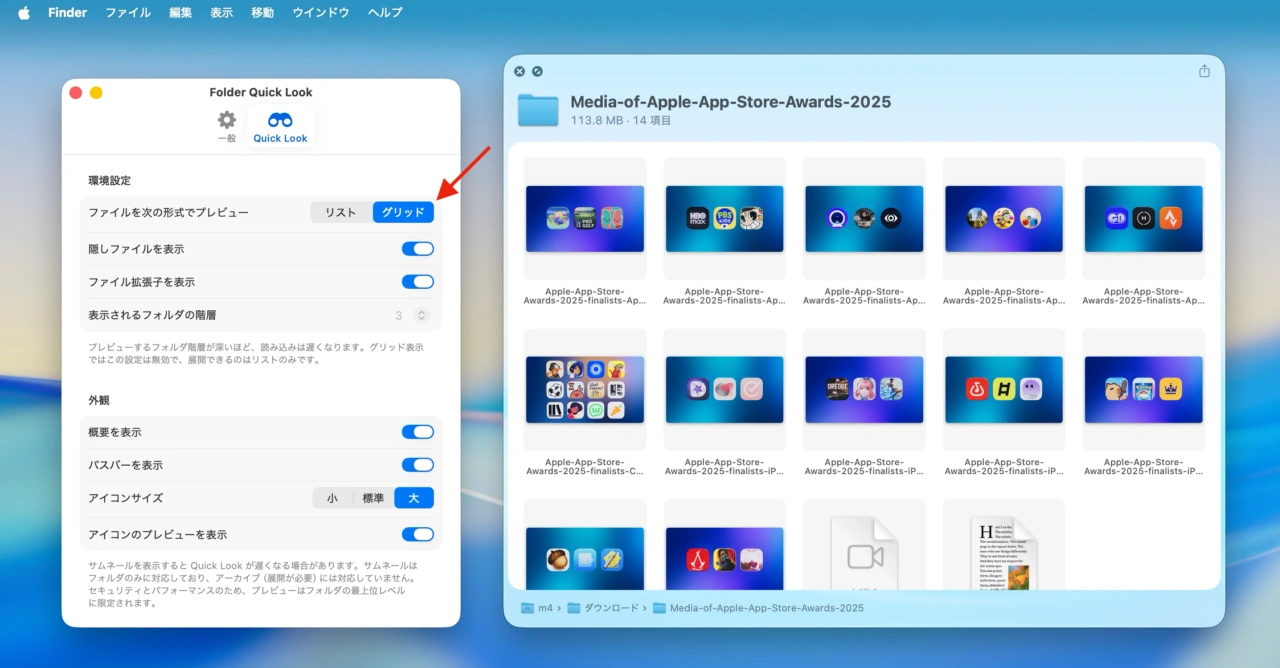Increase folder depth using the stepper arrow

click(x=421, y=311)
